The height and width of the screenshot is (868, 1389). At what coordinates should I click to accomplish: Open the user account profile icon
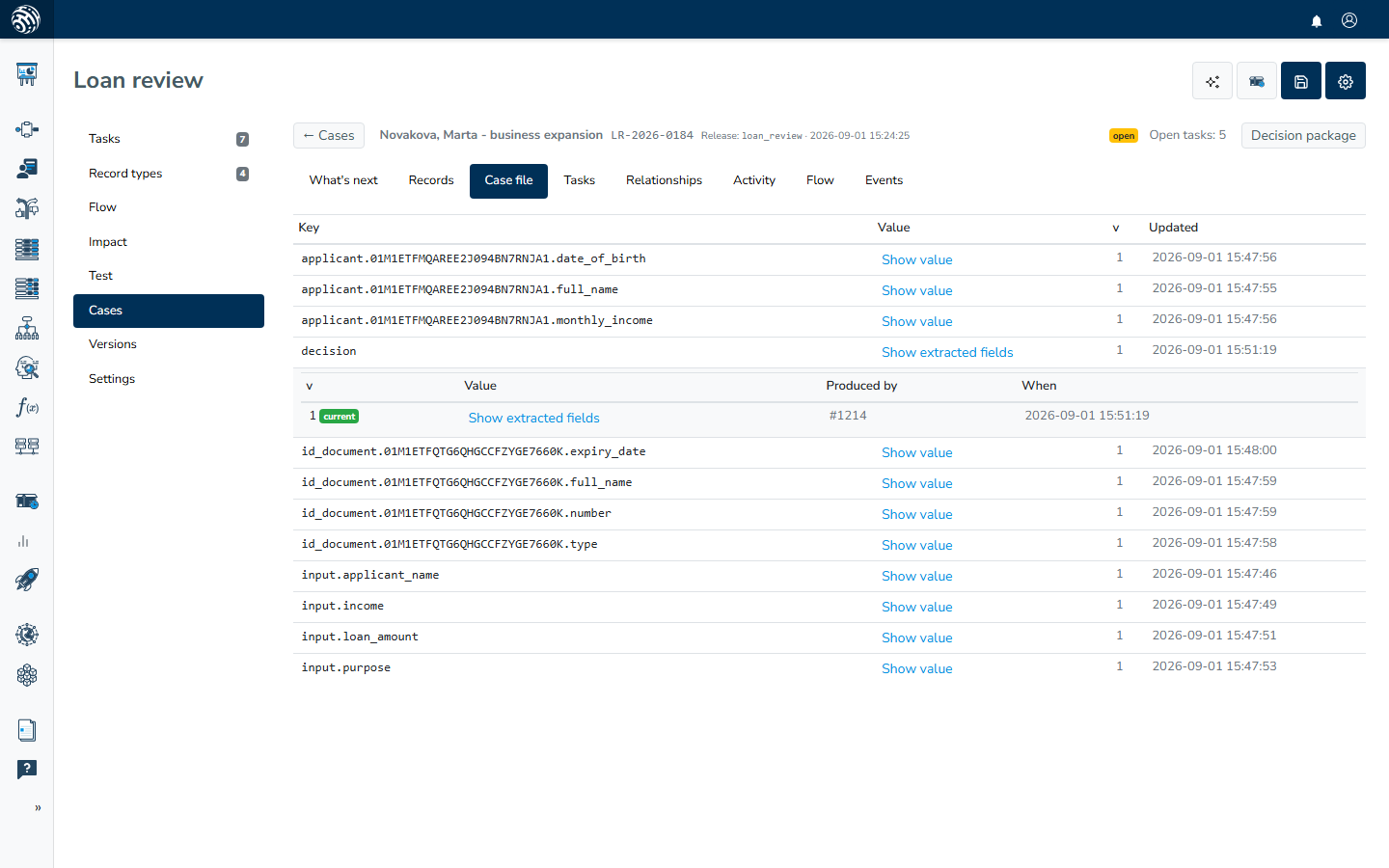[x=1349, y=20]
